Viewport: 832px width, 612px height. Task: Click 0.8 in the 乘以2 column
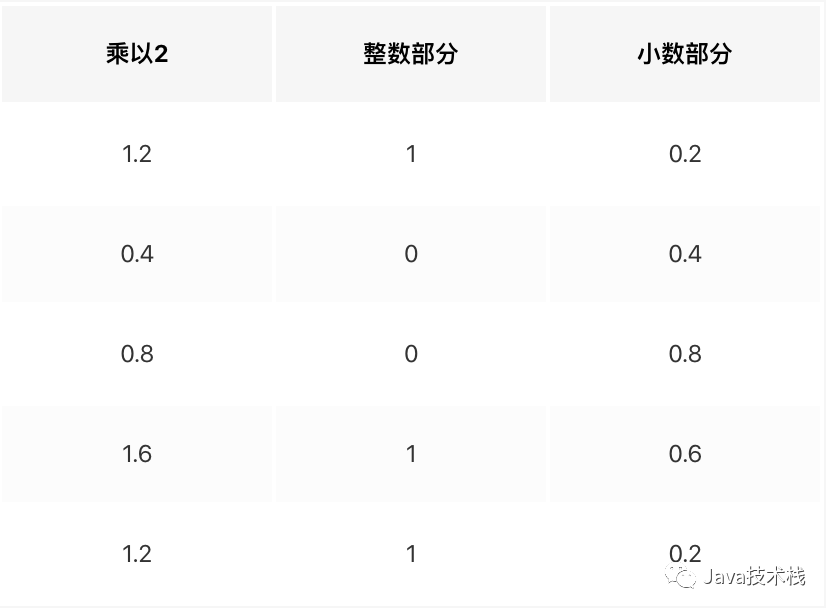pyautogui.click(x=137, y=354)
